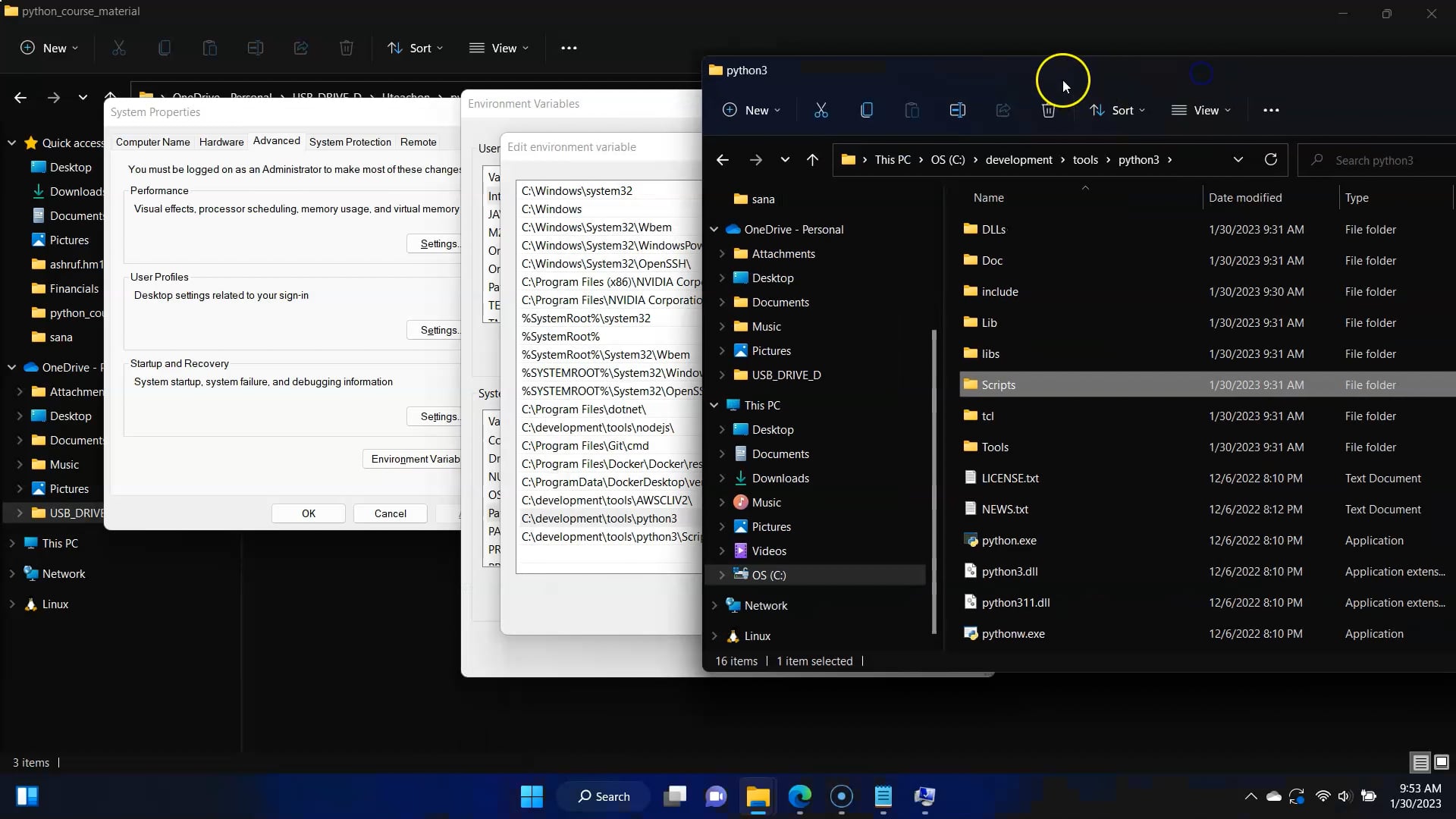Expand OS (C:) in navigation tree
1456x819 pixels.
click(x=722, y=576)
